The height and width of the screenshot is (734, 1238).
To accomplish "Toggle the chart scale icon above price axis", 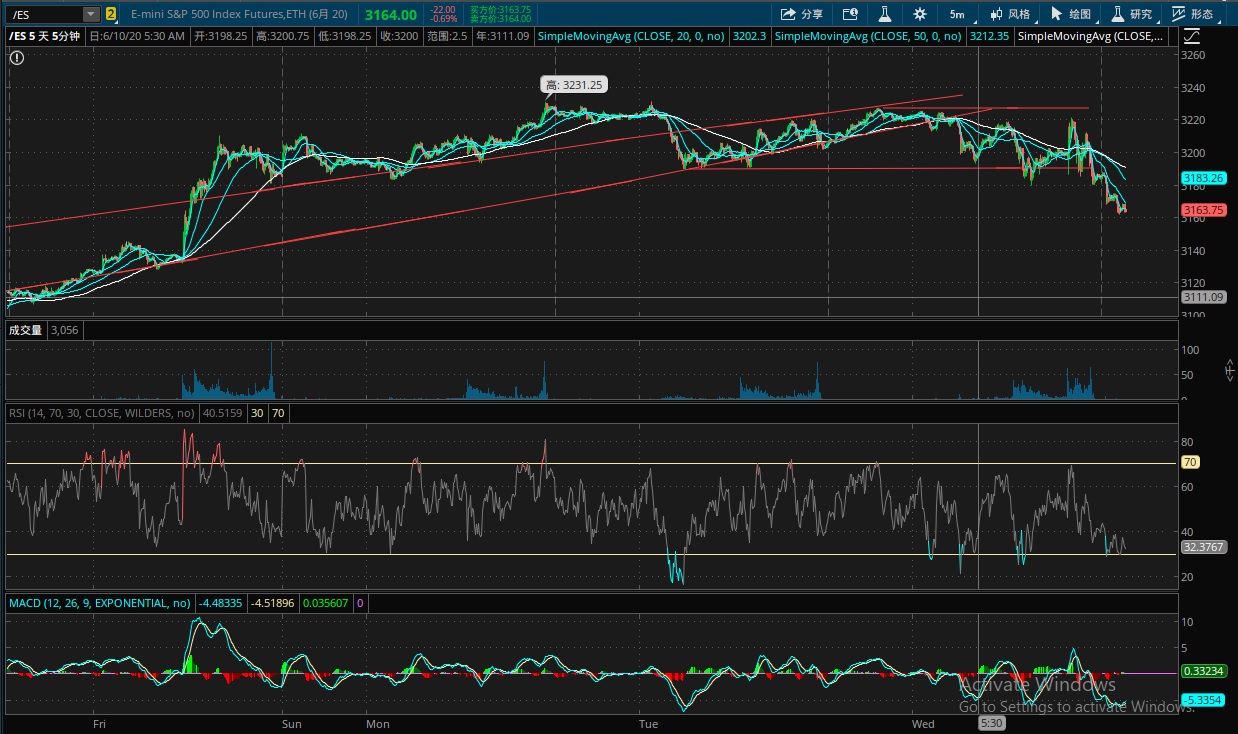I will click(1190, 36).
